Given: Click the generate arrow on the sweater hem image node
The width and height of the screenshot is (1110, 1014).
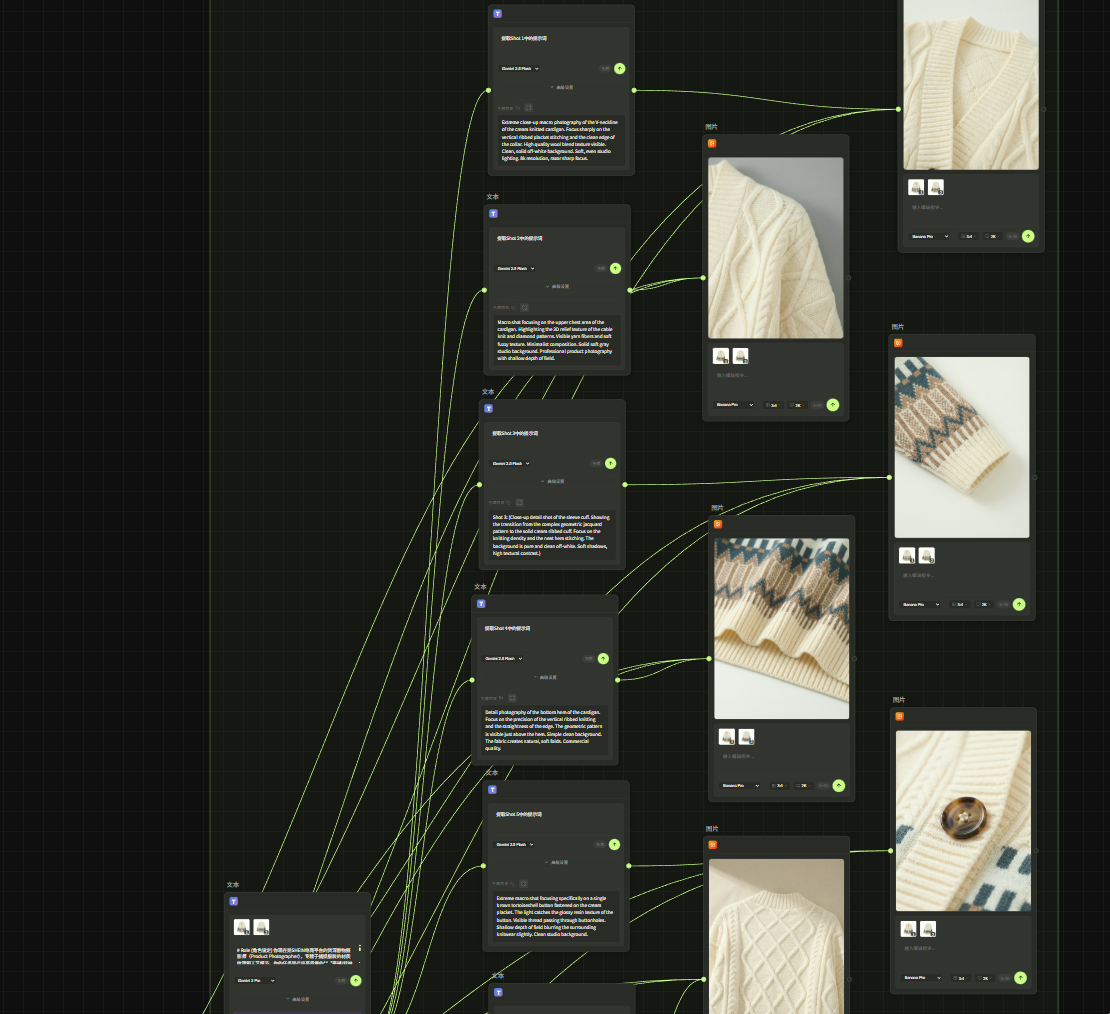Looking at the screenshot, I should (838, 786).
